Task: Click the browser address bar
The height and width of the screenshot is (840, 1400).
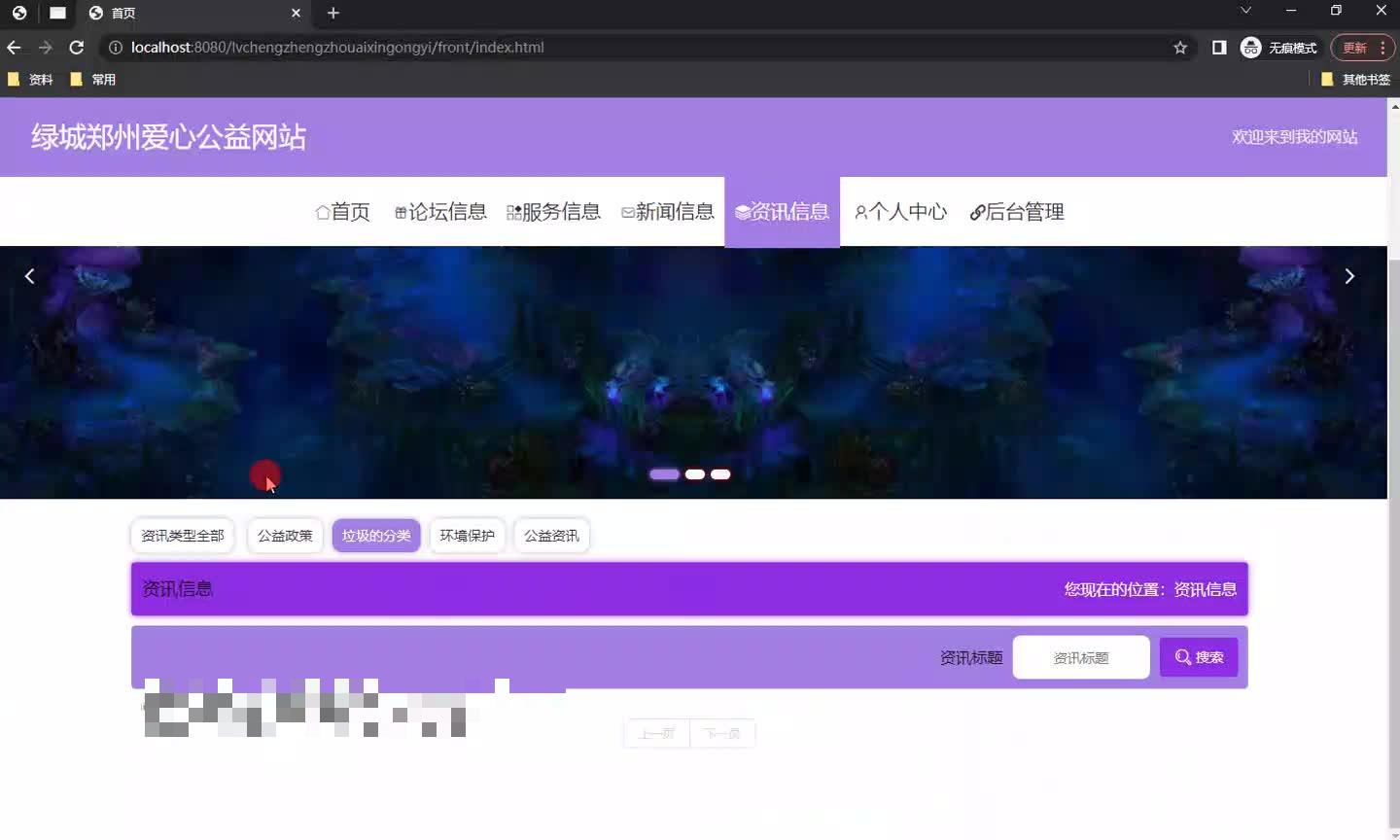Action: 642,47
